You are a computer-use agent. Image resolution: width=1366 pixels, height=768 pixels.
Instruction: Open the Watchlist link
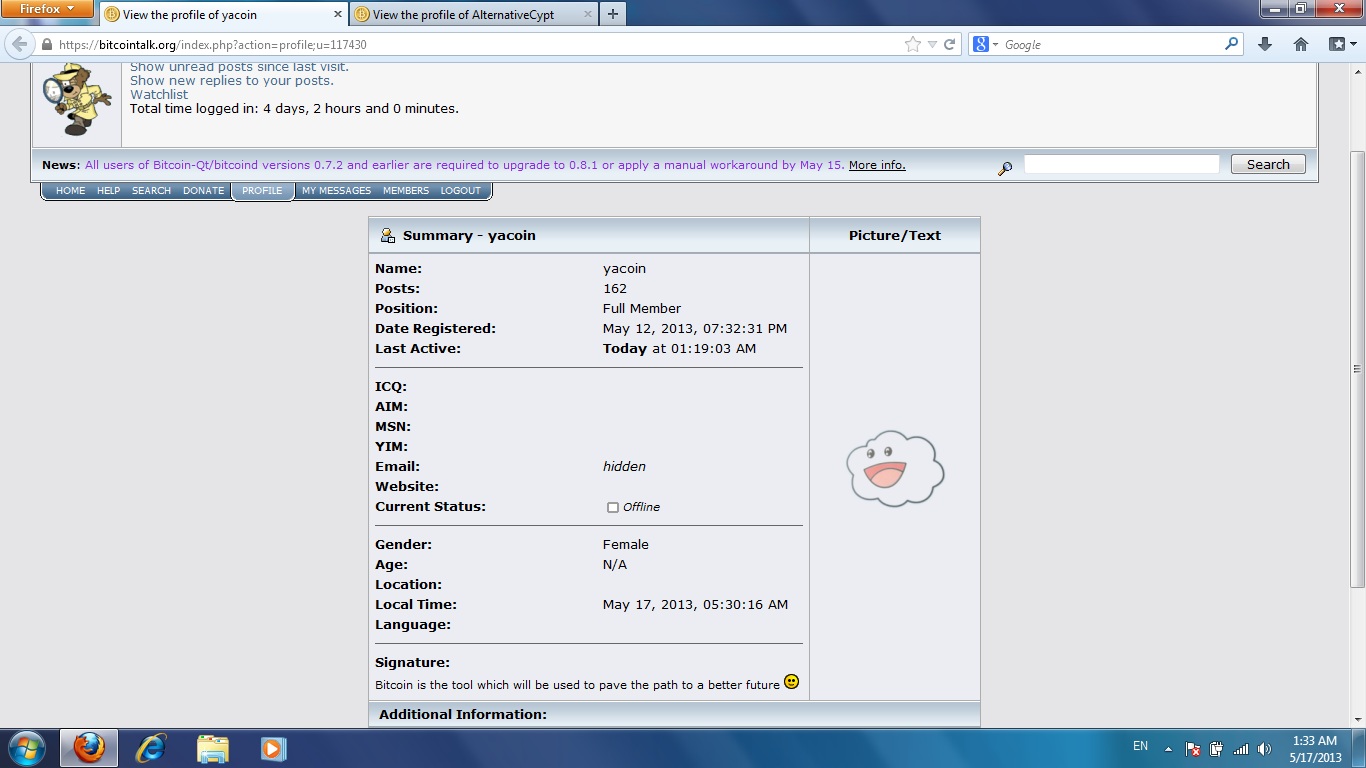click(159, 94)
